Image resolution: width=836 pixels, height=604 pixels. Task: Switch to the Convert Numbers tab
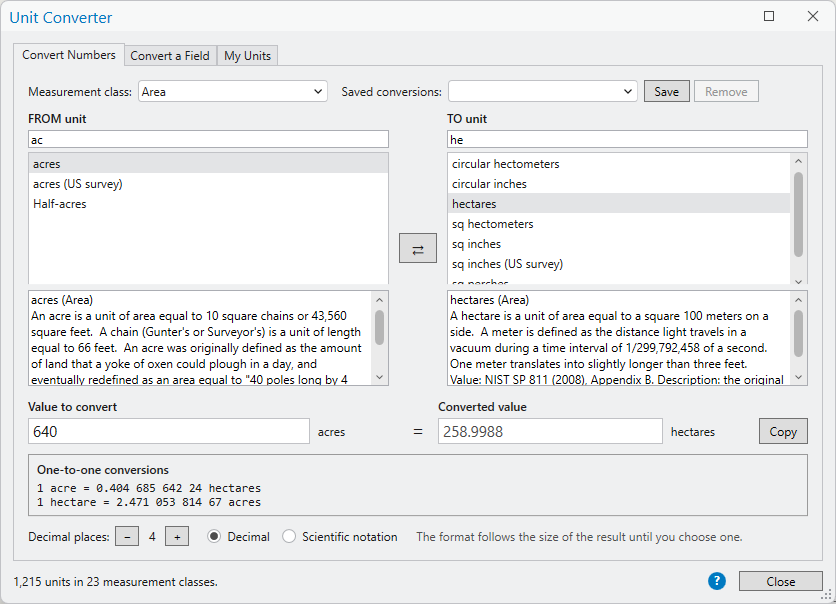coord(69,55)
